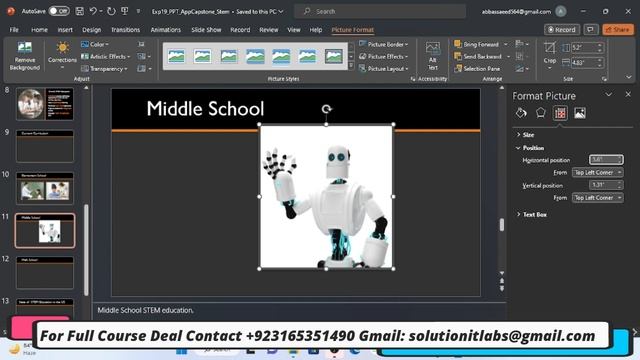Open Corrections options

coord(62,55)
